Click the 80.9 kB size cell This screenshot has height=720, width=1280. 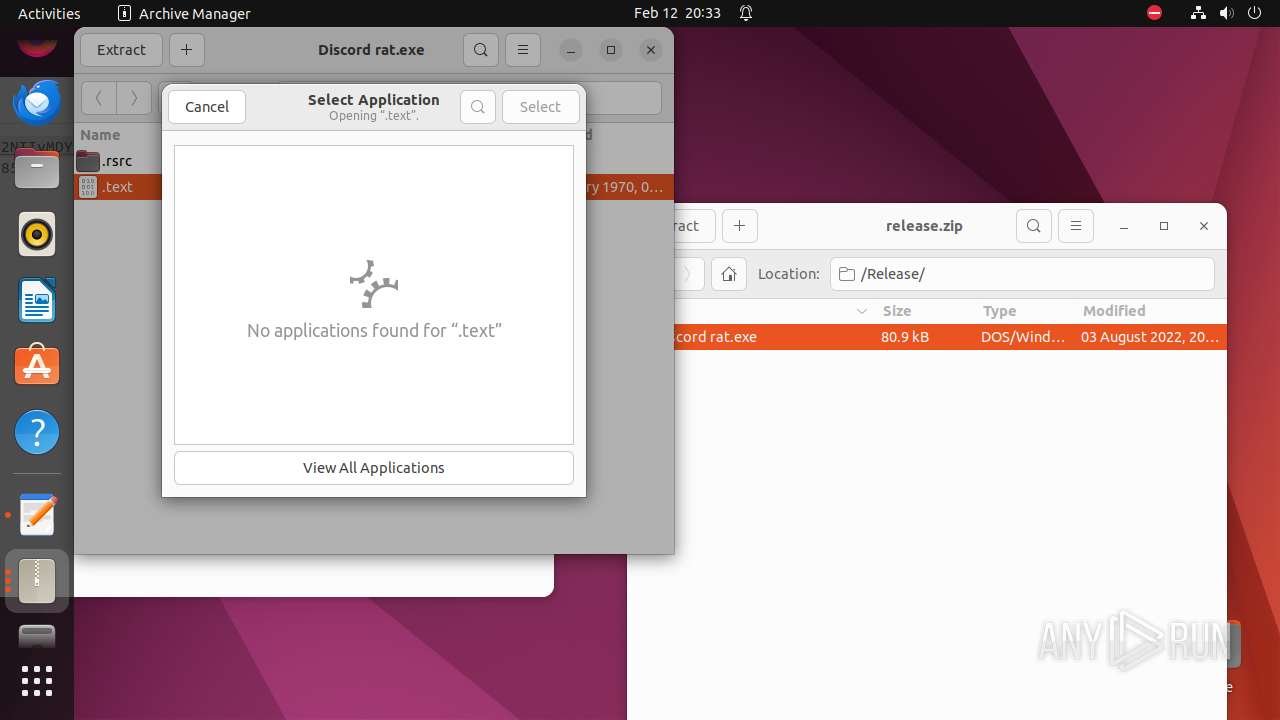905,337
